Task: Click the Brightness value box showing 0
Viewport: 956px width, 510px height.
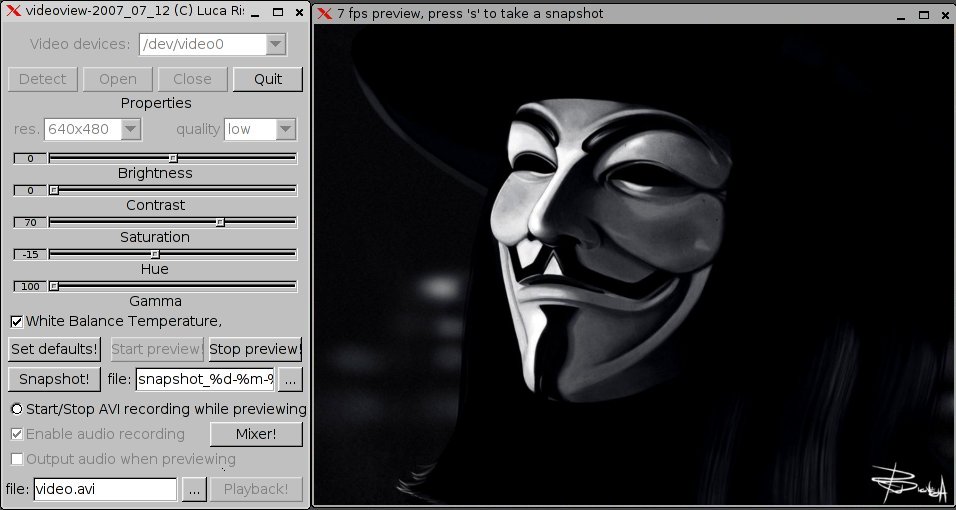Action: coord(30,159)
